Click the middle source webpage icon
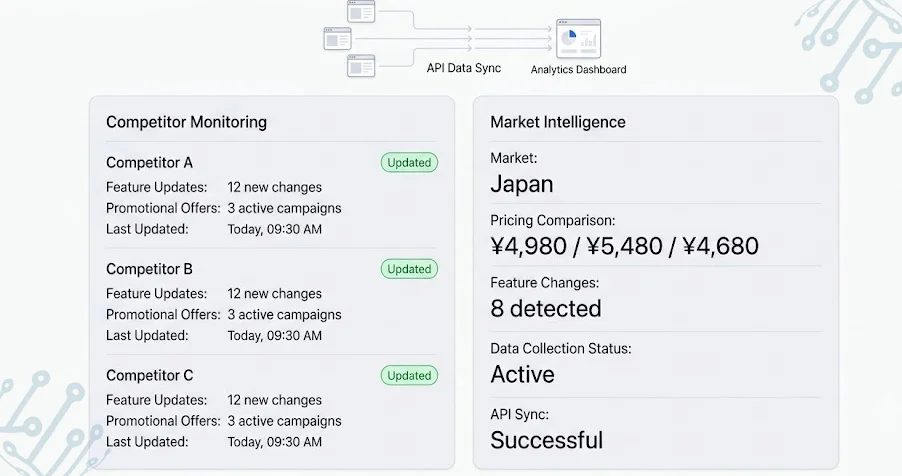 (338, 39)
